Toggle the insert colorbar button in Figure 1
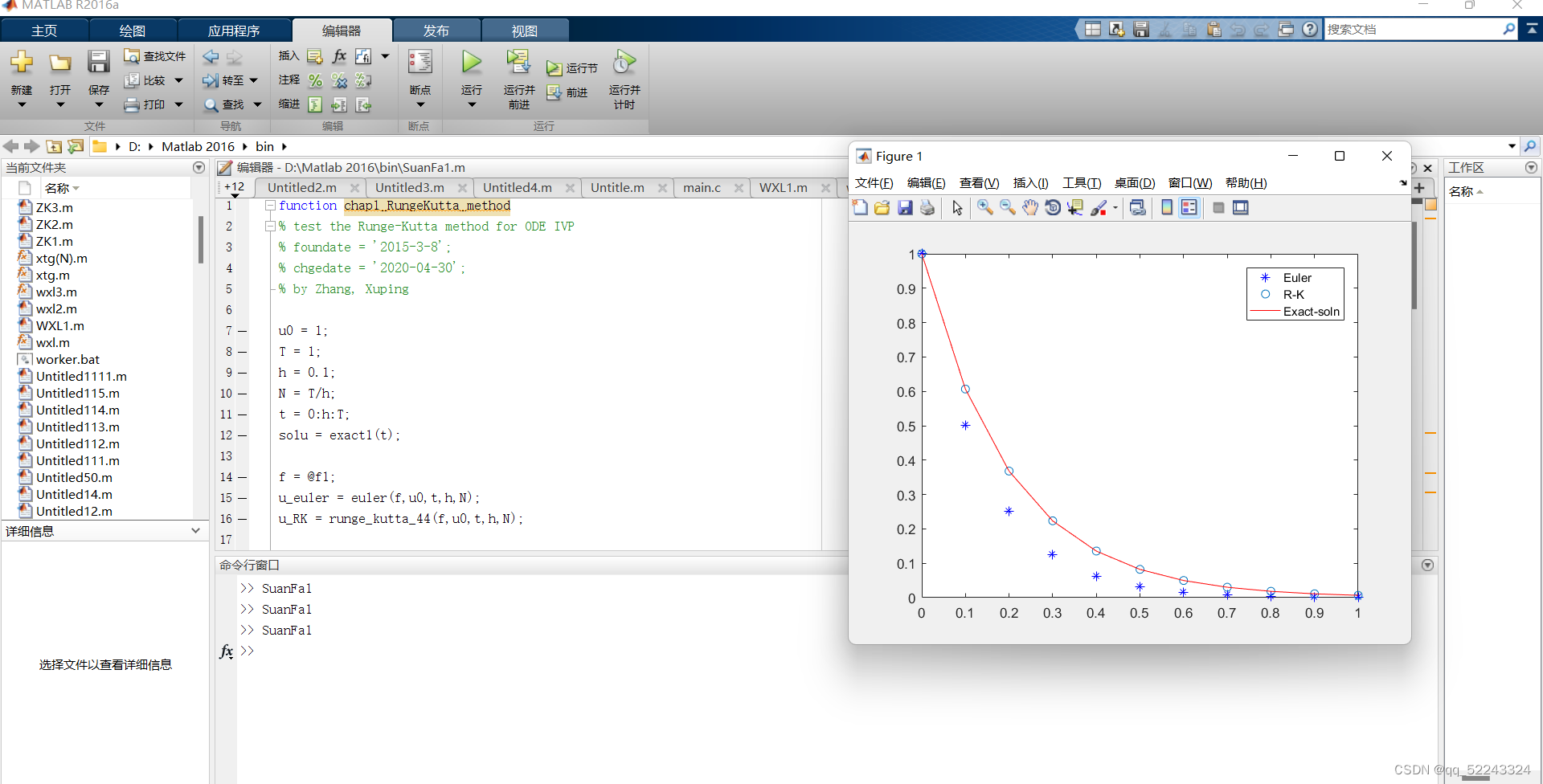Viewport: 1543px width, 784px height. click(1167, 208)
